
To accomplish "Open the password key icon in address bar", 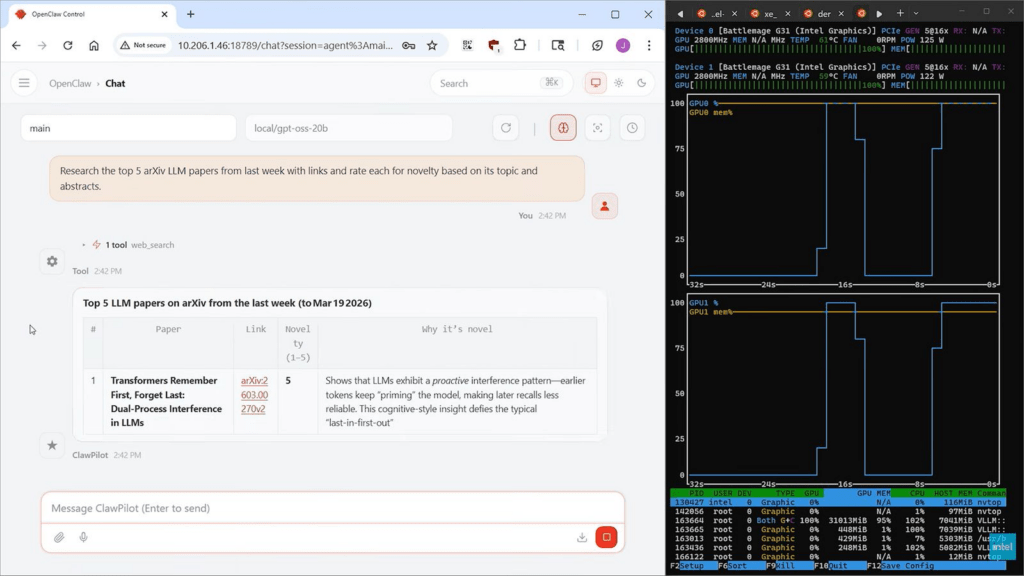I will (x=409, y=45).
